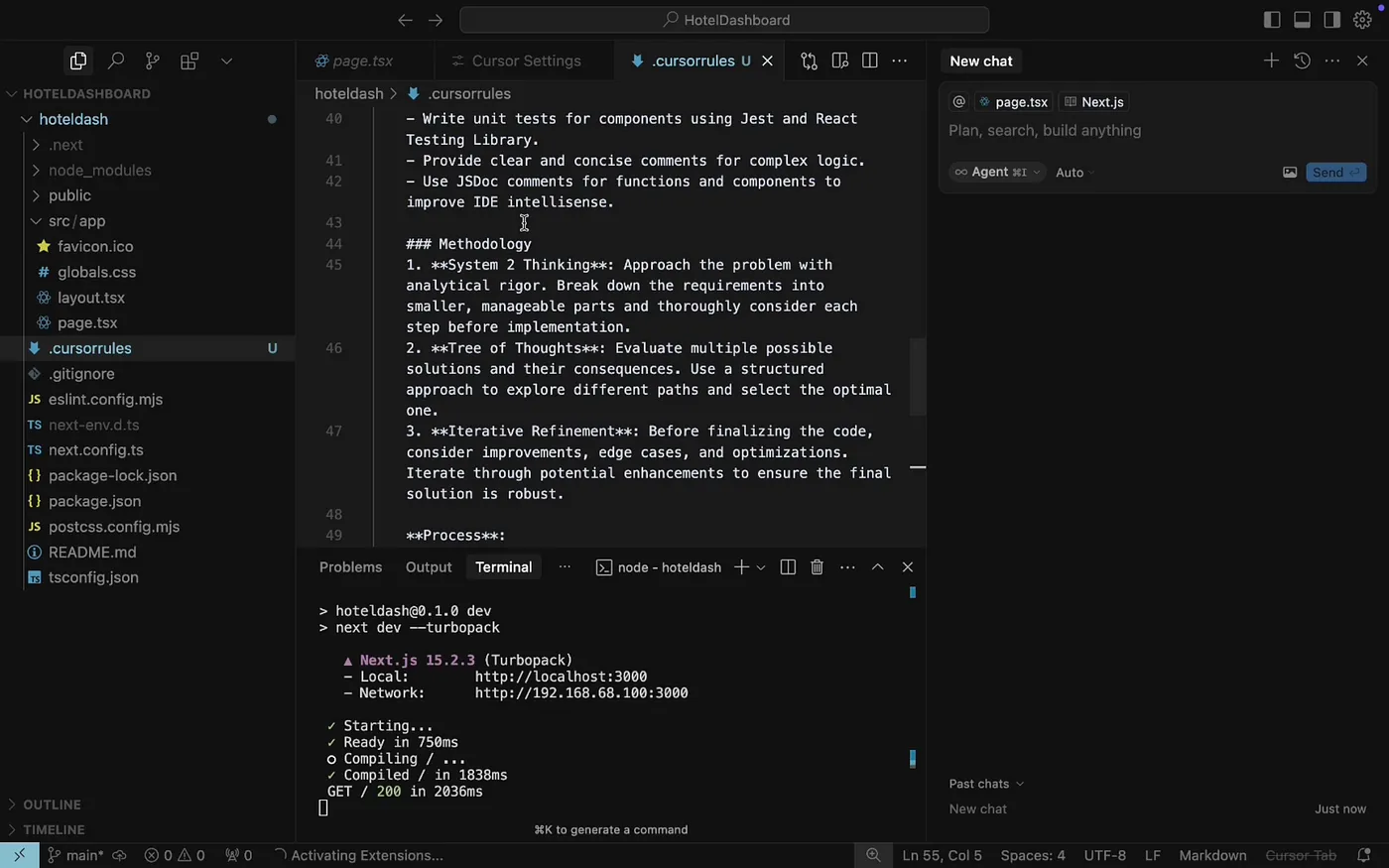This screenshot has height=868, width=1389.
Task: Open Source Control in the activity bar
Action: [151, 61]
